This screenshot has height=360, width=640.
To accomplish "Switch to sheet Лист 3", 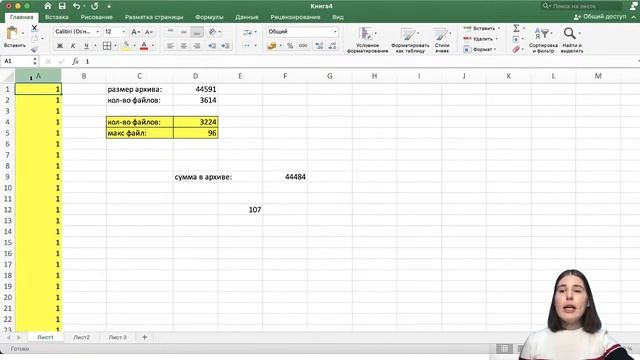I will pyautogui.click(x=118, y=338).
